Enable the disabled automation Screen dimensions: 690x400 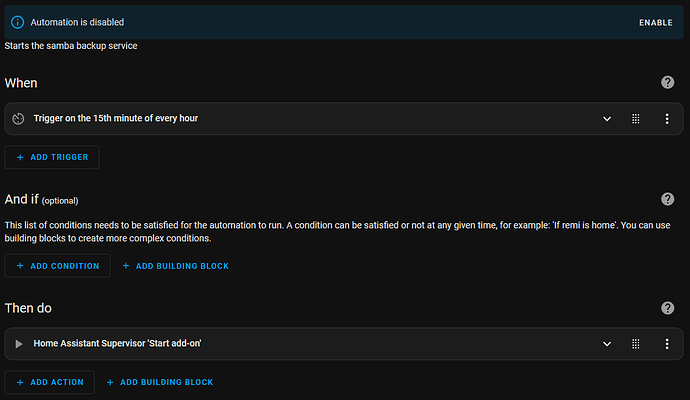point(656,22)
